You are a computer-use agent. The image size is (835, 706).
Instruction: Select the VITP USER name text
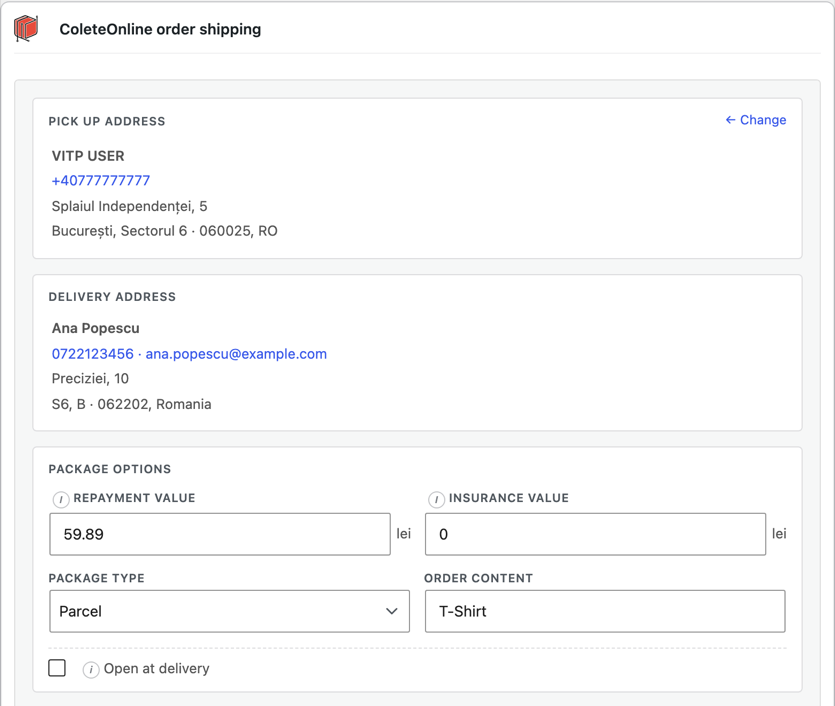pos(88,156)
